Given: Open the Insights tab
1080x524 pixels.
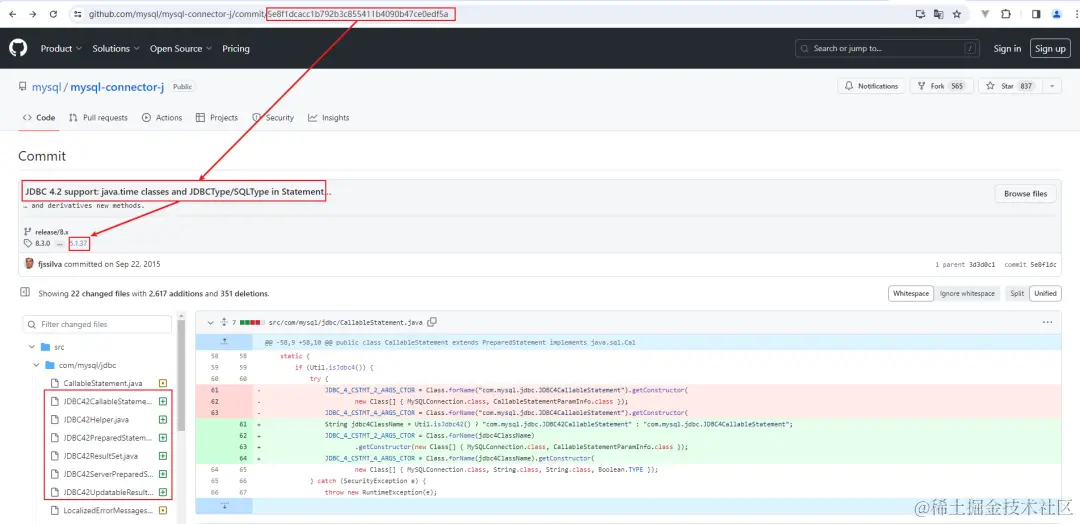Looking at the screenshot, I should (329, 118).
